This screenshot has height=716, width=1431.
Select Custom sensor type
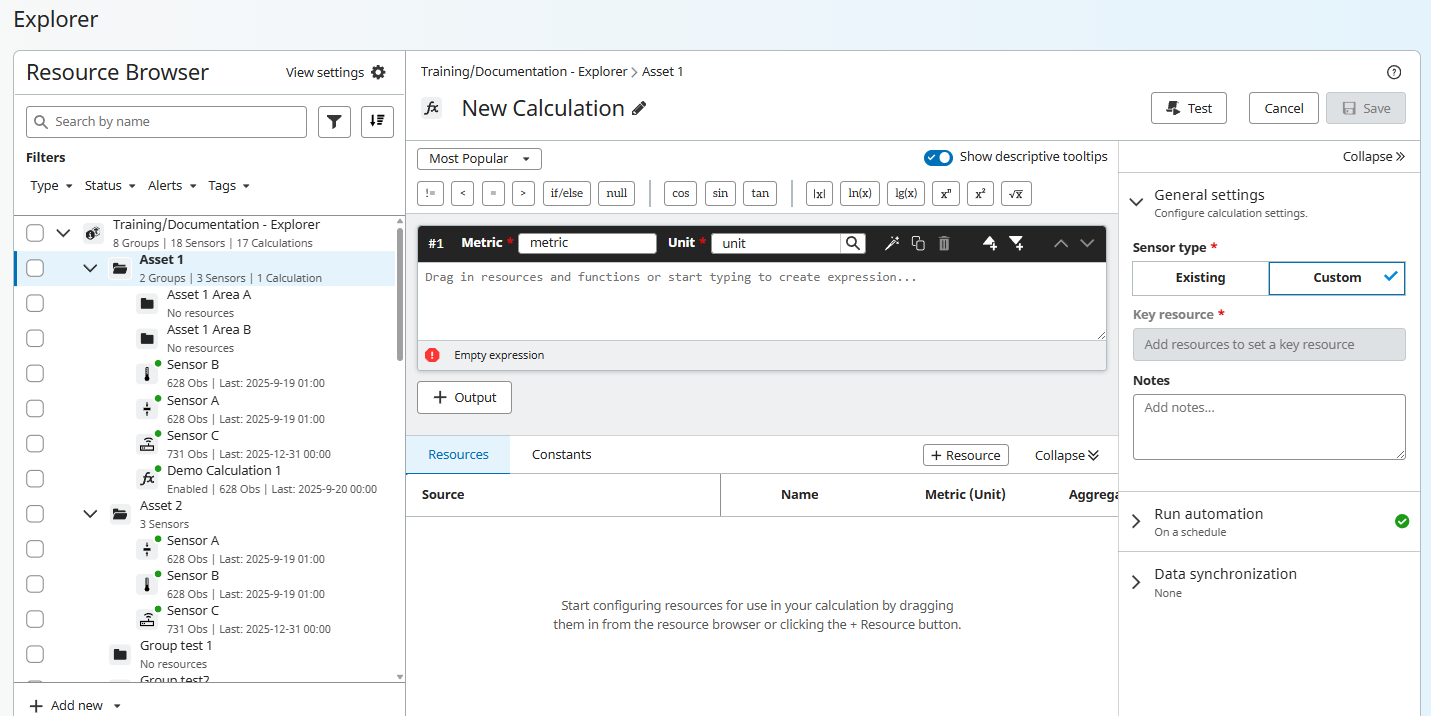click(x=1337, y=278)
